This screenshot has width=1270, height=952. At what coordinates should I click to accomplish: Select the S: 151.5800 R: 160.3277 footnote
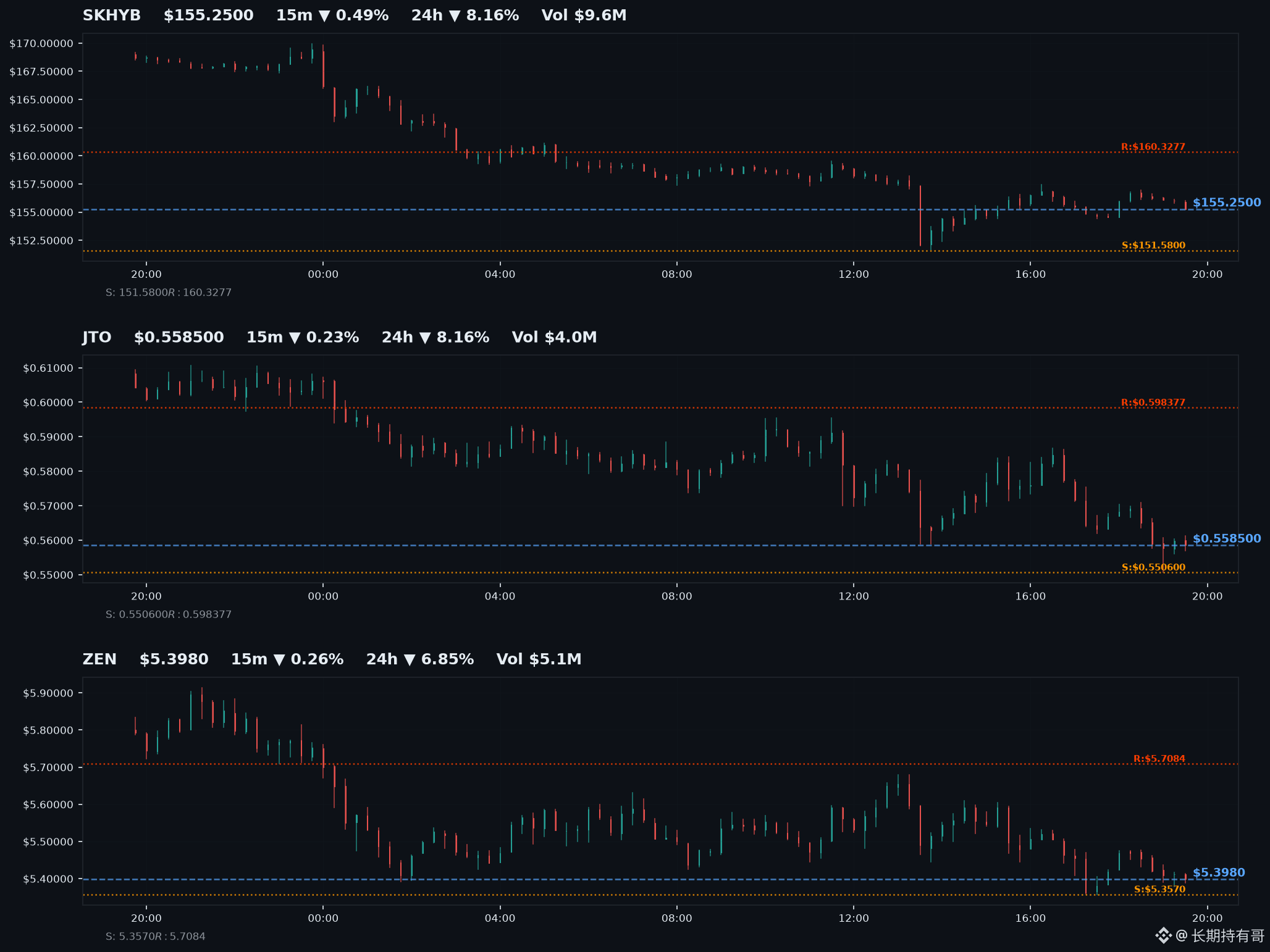[x=169, y=293]
